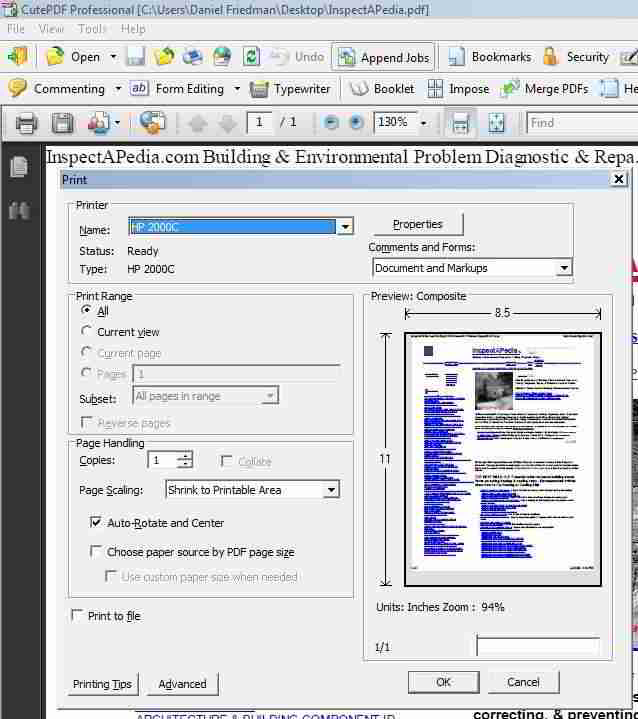Toggle Use custom paper size when needed

click(111, 575)
